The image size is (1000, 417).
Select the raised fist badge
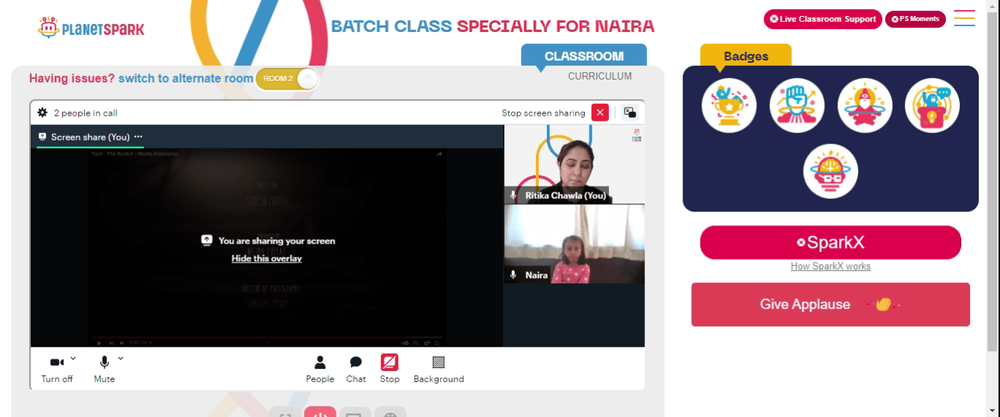tap(797, 106)
